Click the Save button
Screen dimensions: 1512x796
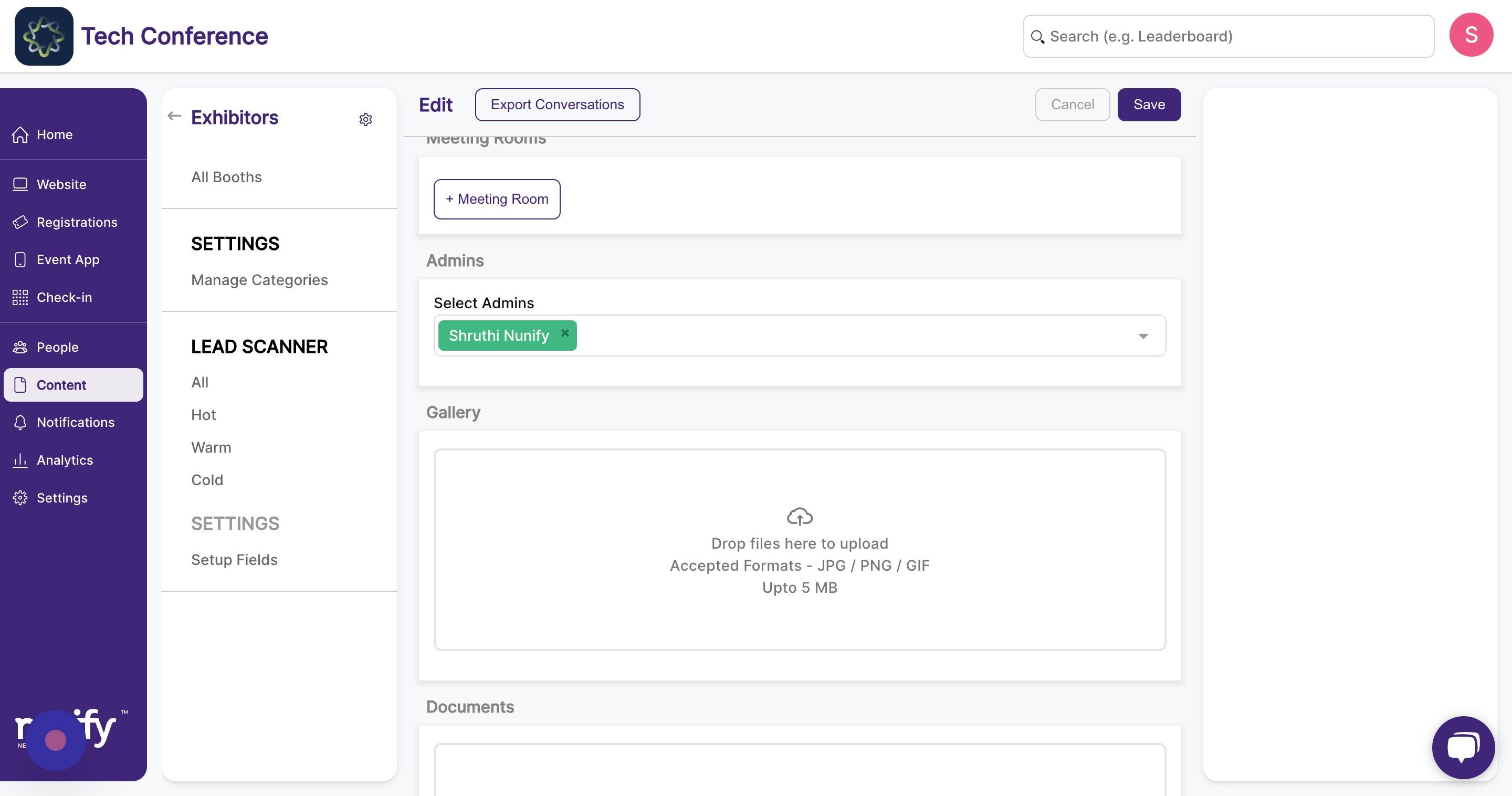coord(1148,104)
